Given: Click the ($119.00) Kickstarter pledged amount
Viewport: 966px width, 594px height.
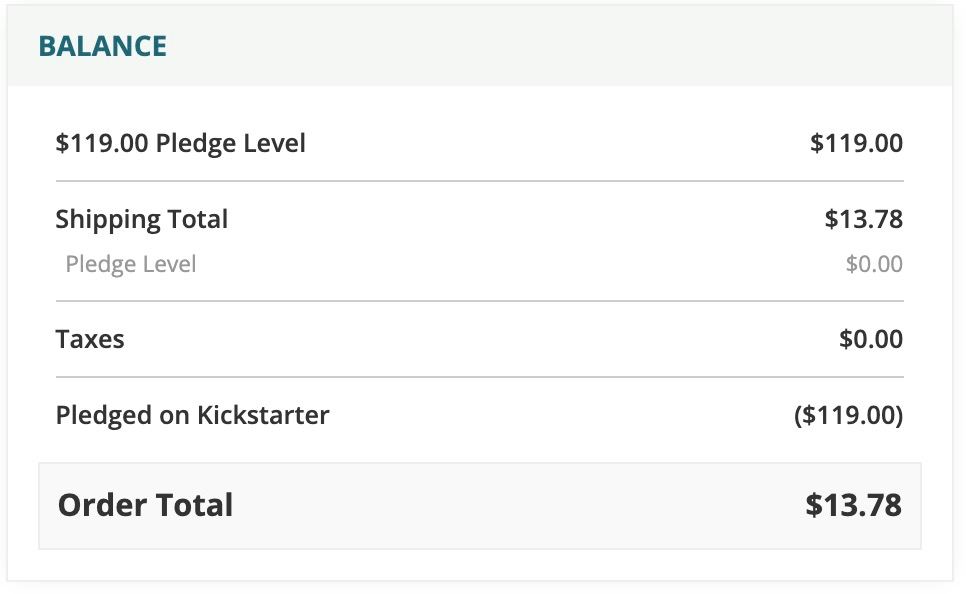Looking at the screenshot, I should pyautogui.click(x=848, y=415).
